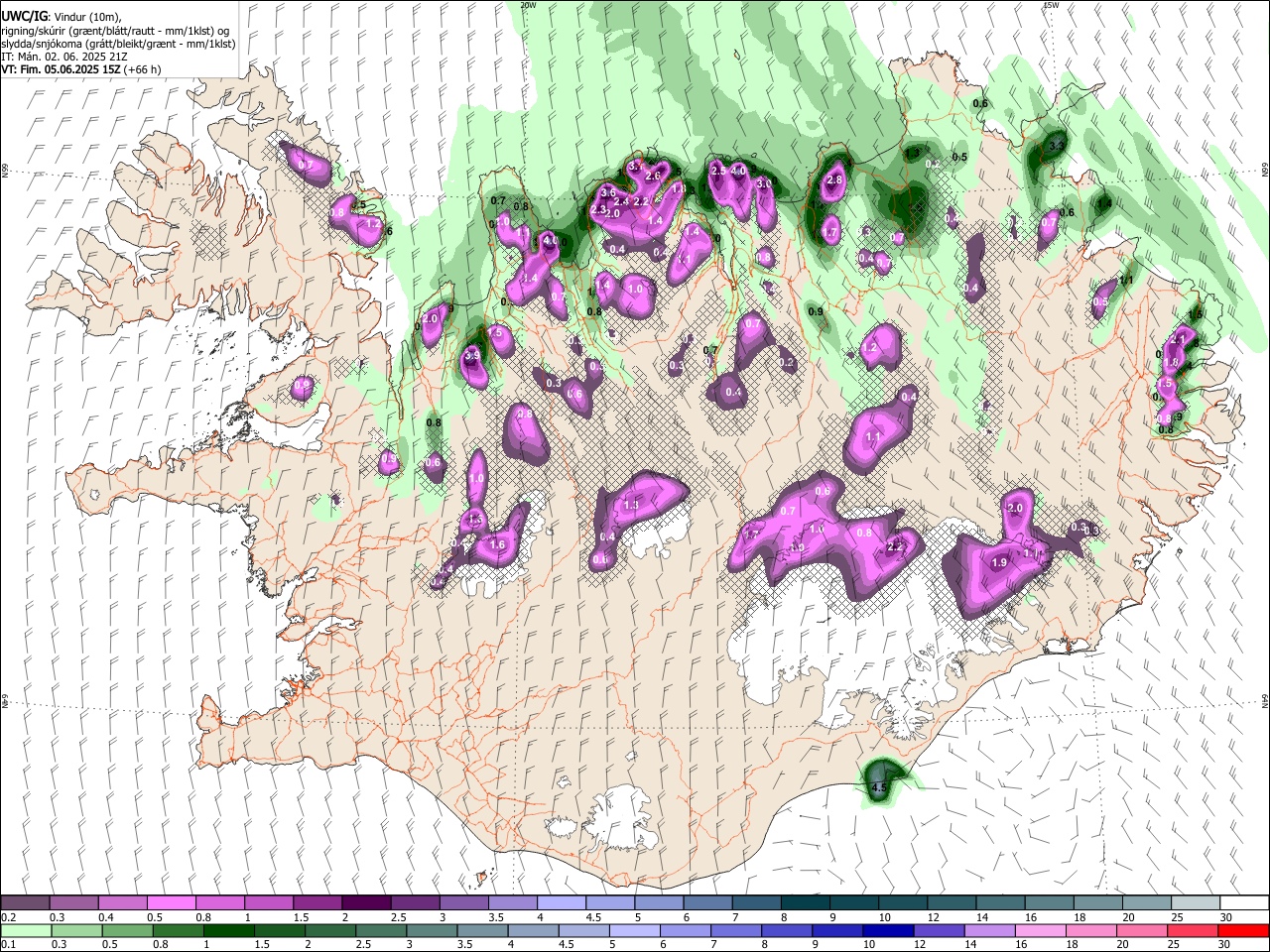
Task: Pick the darkest purple snow legend swatch
Action: (x=366, y=902)
